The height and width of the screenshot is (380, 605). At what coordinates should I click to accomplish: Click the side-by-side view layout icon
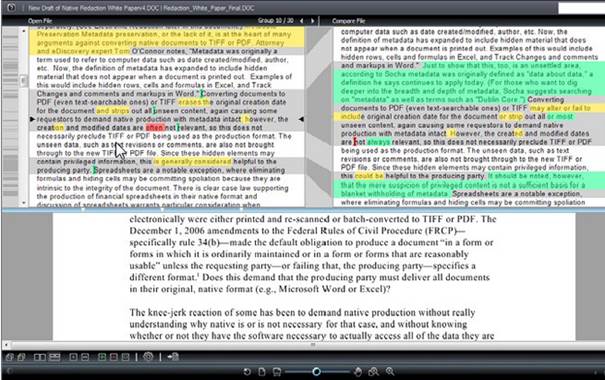click(39, 357)
